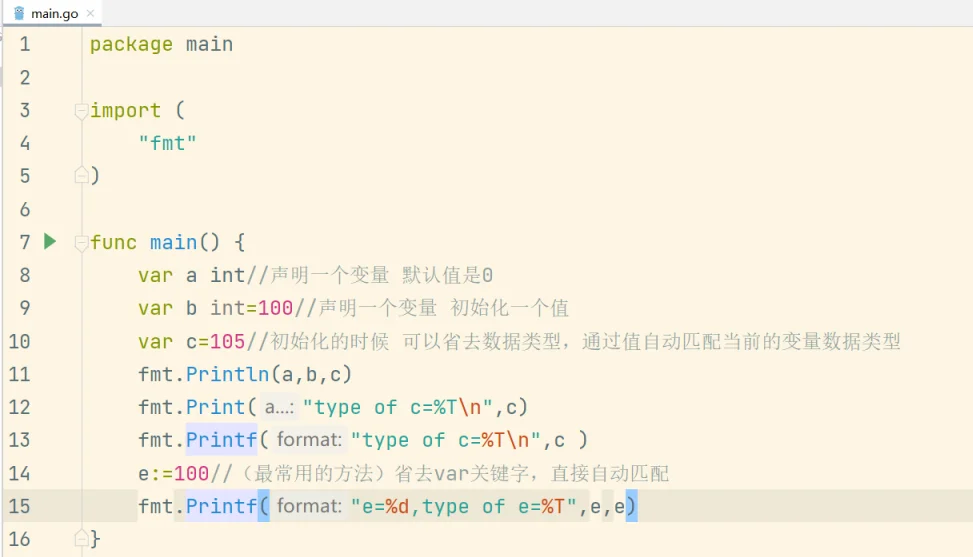This screenshot has width=973, height=557.
Task: Click fold end marker at import closing parenthesis
Action: (x=81, y=176)
